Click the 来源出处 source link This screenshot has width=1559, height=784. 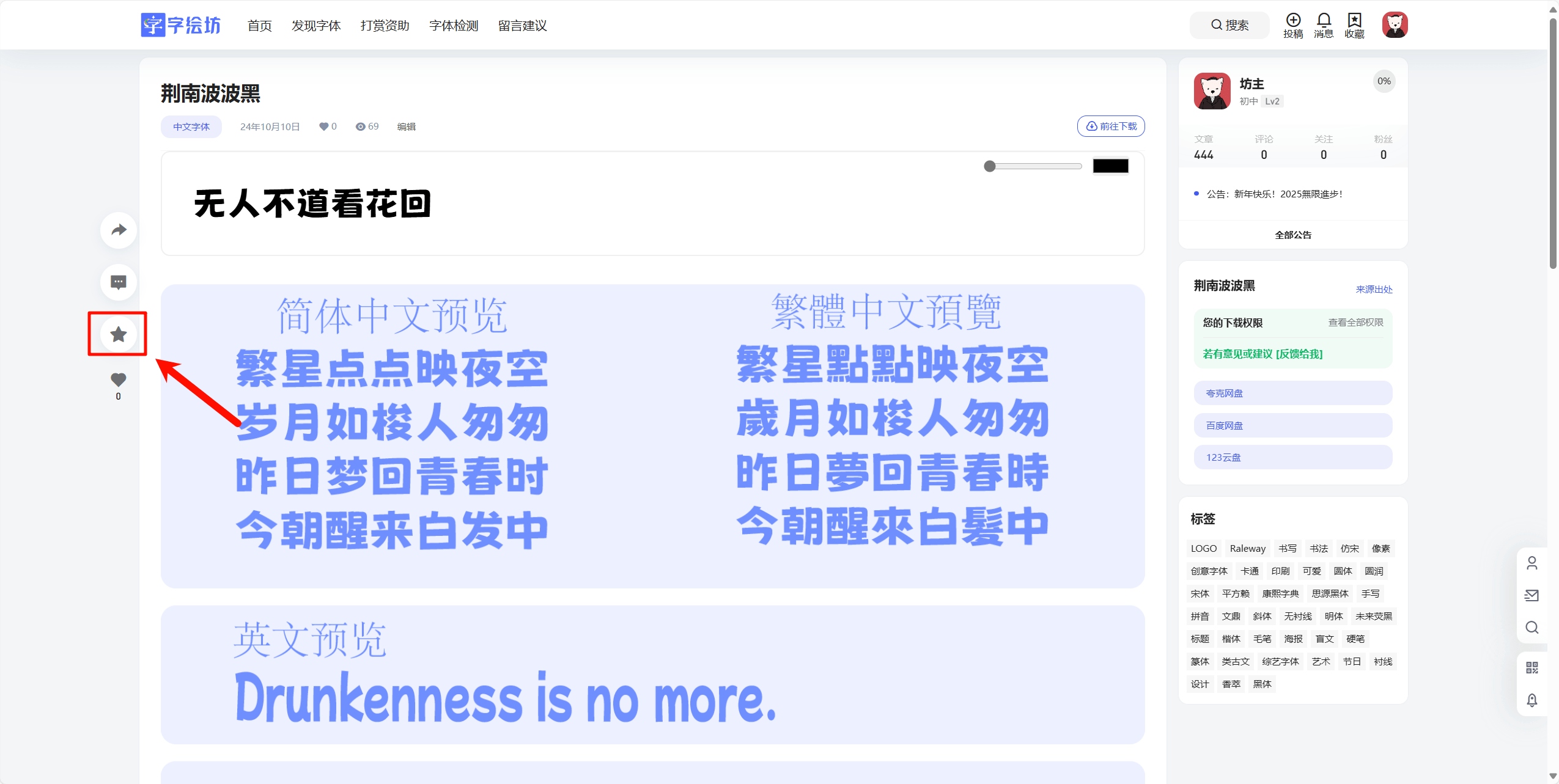[1374, 288]
